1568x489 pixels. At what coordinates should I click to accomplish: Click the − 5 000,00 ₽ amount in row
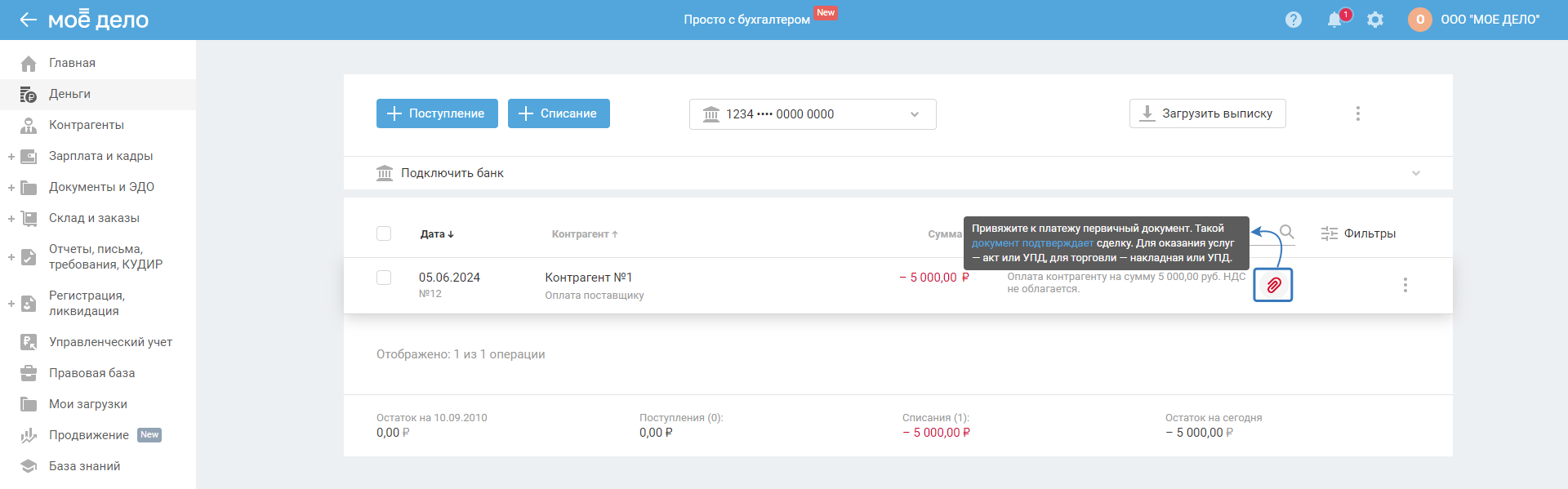click(934, 278)
